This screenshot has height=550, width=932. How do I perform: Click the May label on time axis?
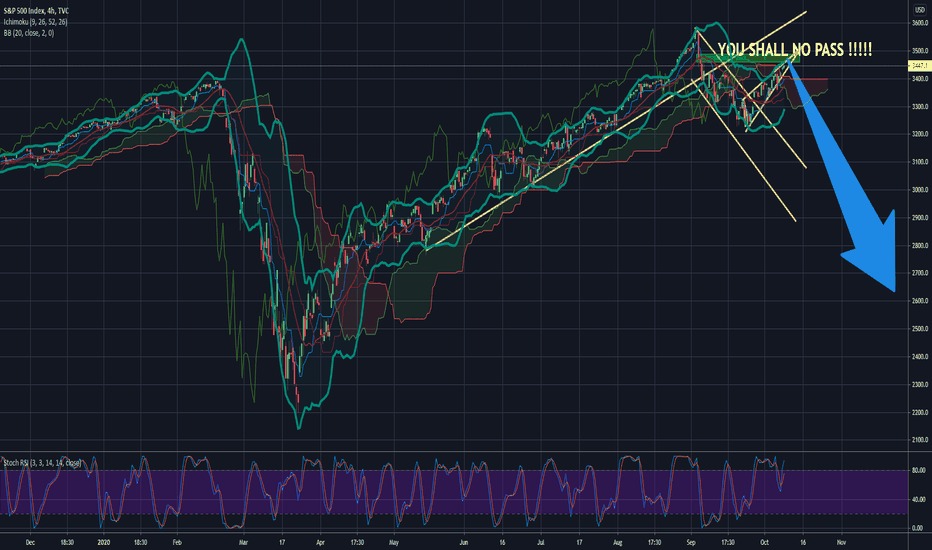[x=393, y=542]
